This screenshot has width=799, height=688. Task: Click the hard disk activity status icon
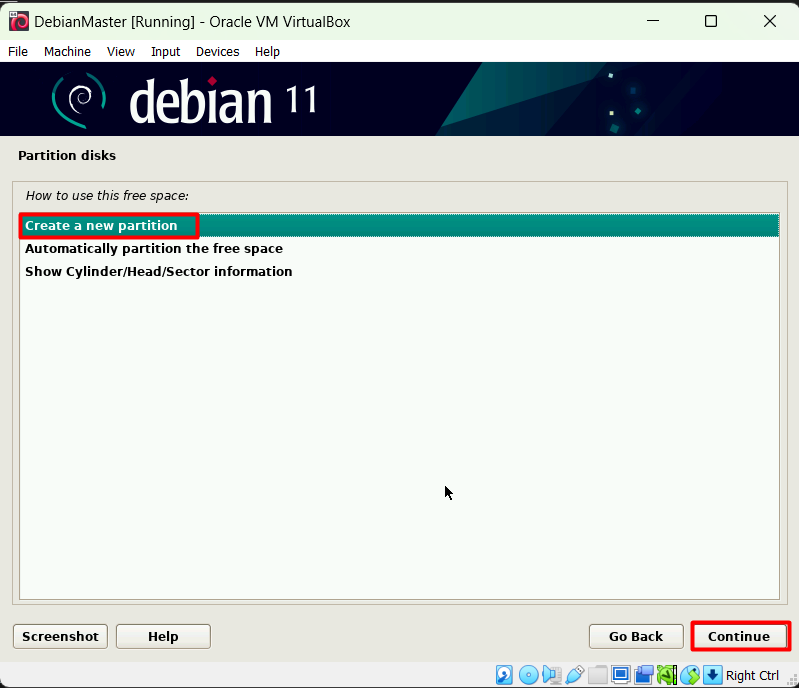[x=504, y=675]
